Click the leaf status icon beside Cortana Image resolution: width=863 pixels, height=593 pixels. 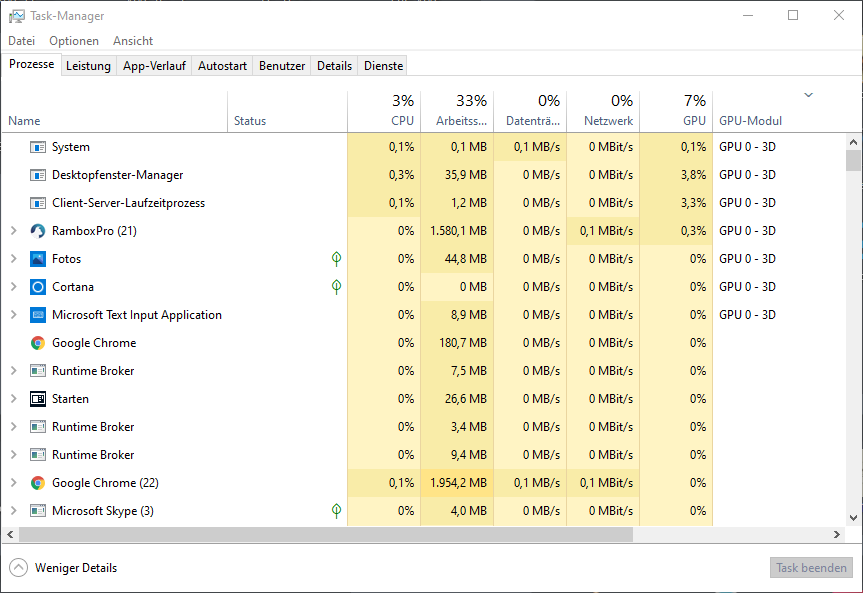pos(336,287)
